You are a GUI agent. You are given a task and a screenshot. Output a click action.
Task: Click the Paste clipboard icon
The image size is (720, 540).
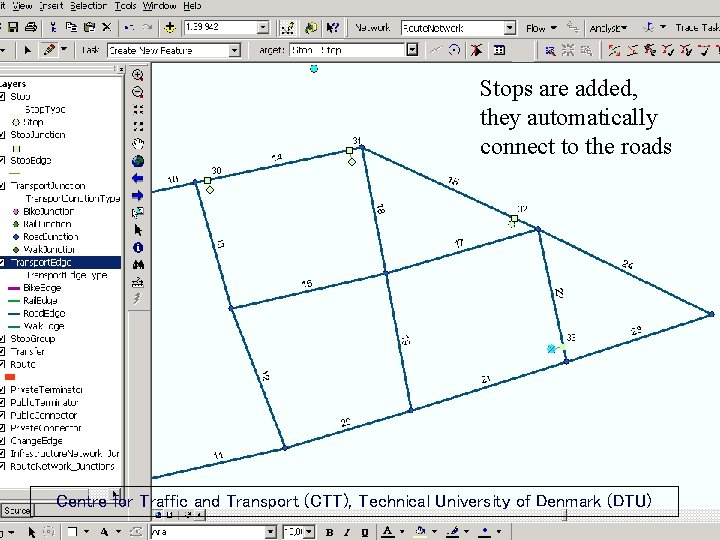[x=90, y=28]
